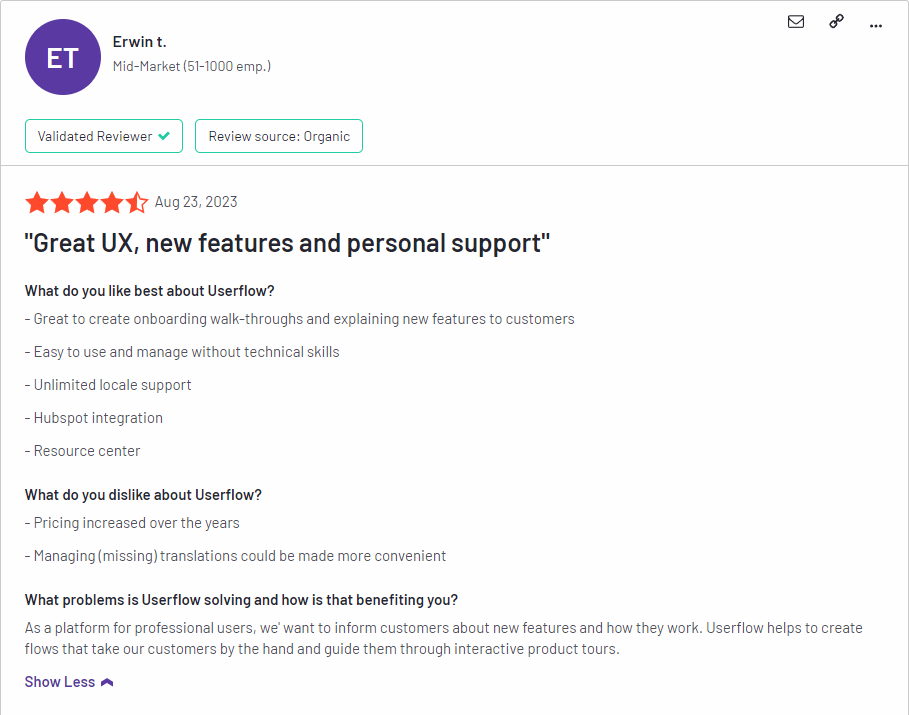Click the "dislike about Userflow" heading
Screen dimensions: 909x715
pyautogui.click(x=143, y=495)
